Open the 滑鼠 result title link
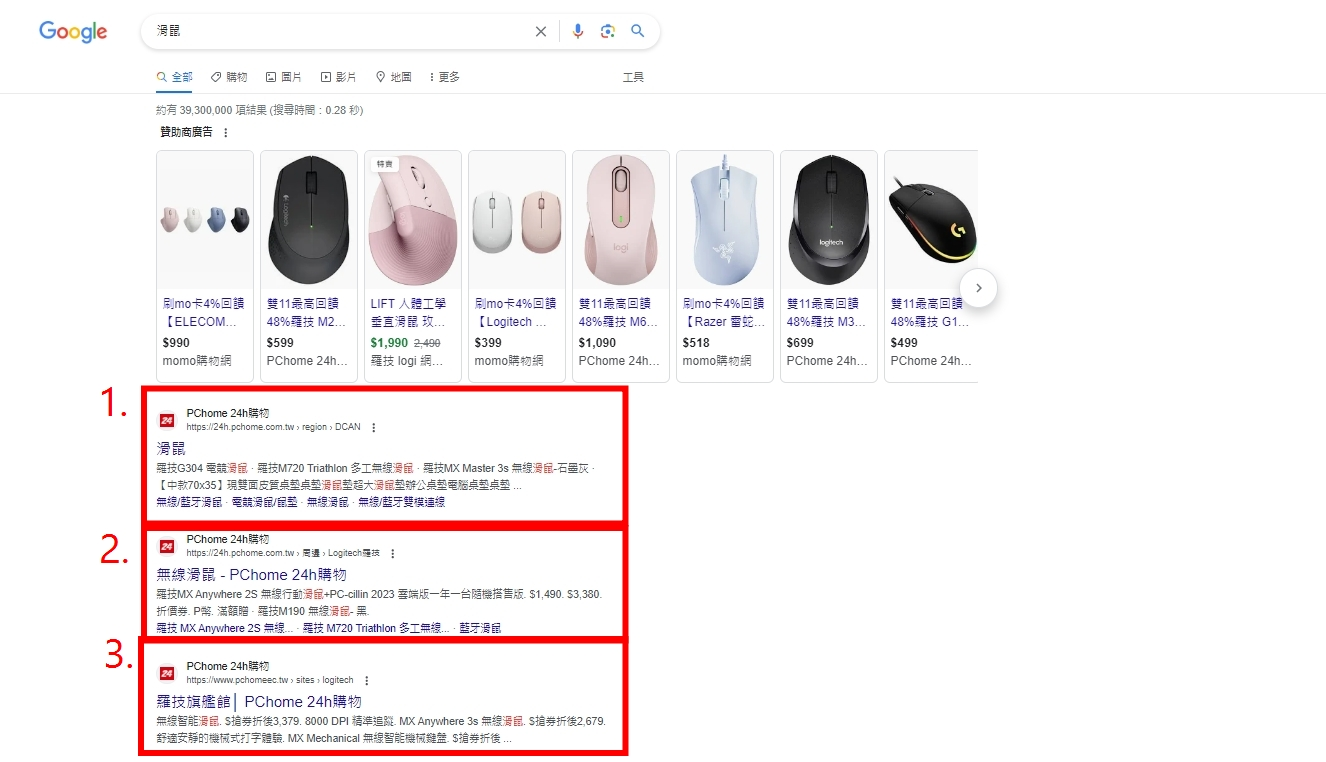The height and width of the screenshot is (762, 1326). 171,448
